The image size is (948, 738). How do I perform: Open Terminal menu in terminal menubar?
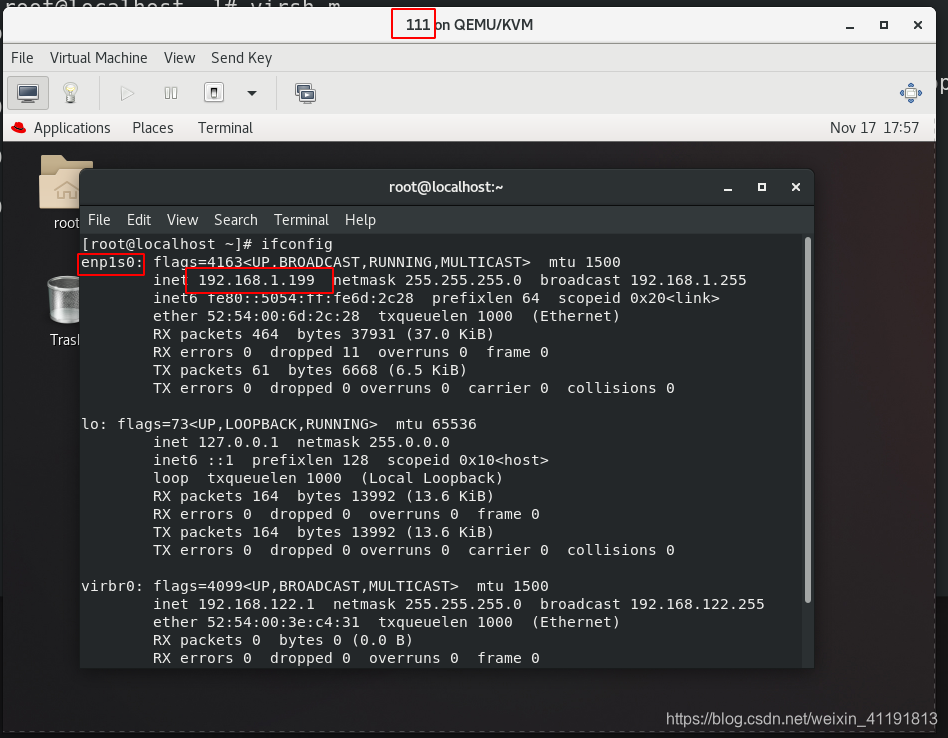click(x=301, y=220)
